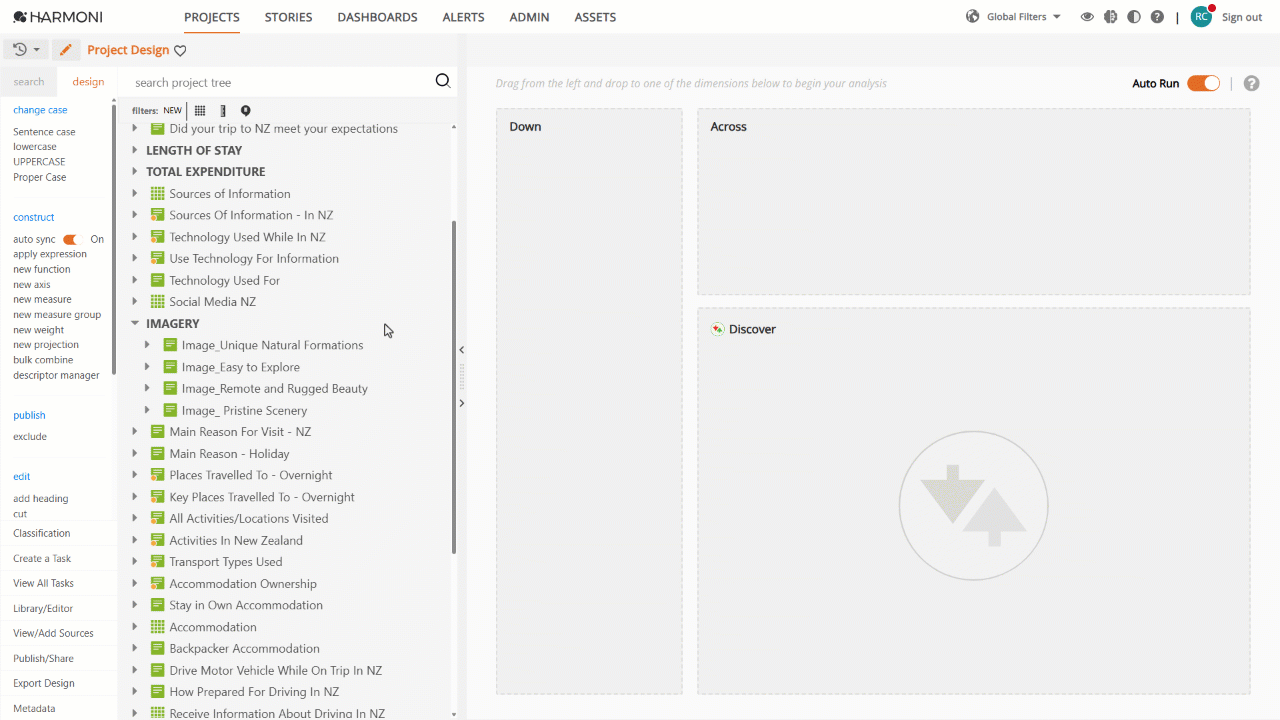Favorite the project with heart icon
Screen dimensions: 1280x720
click(x=180, y=51)
